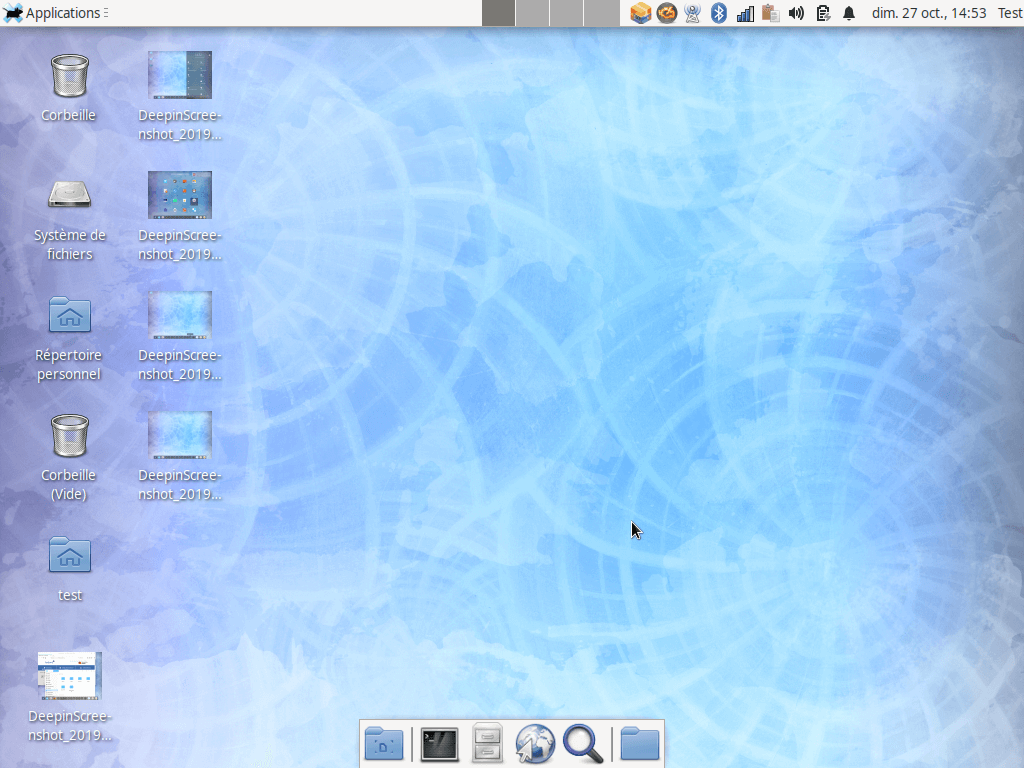This screenshot has height=768, width=1024.
Task: Select the Corbeille (Vide) trash icon
Action: [69, 436]
